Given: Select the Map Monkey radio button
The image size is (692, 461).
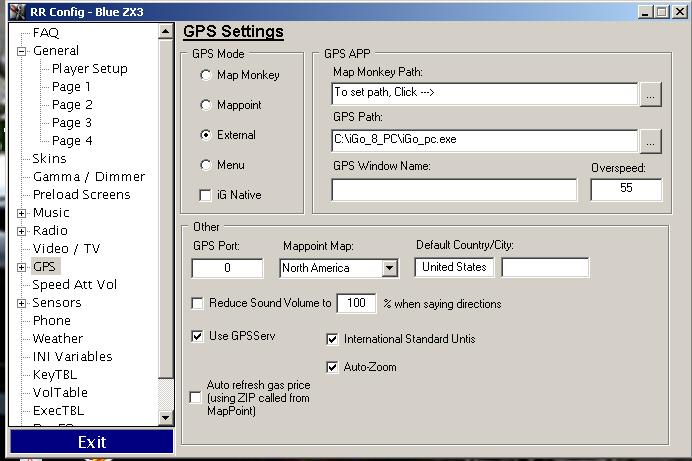Looking at the screenshot, I should point(206,75).
